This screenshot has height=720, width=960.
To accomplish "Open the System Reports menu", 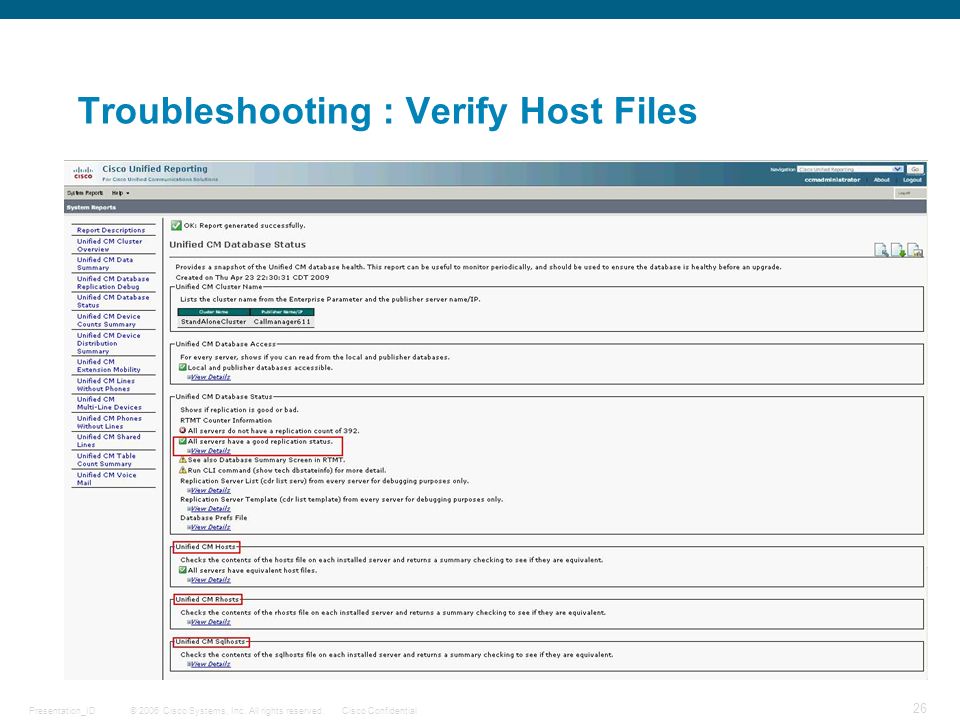I will click(85, 193).
